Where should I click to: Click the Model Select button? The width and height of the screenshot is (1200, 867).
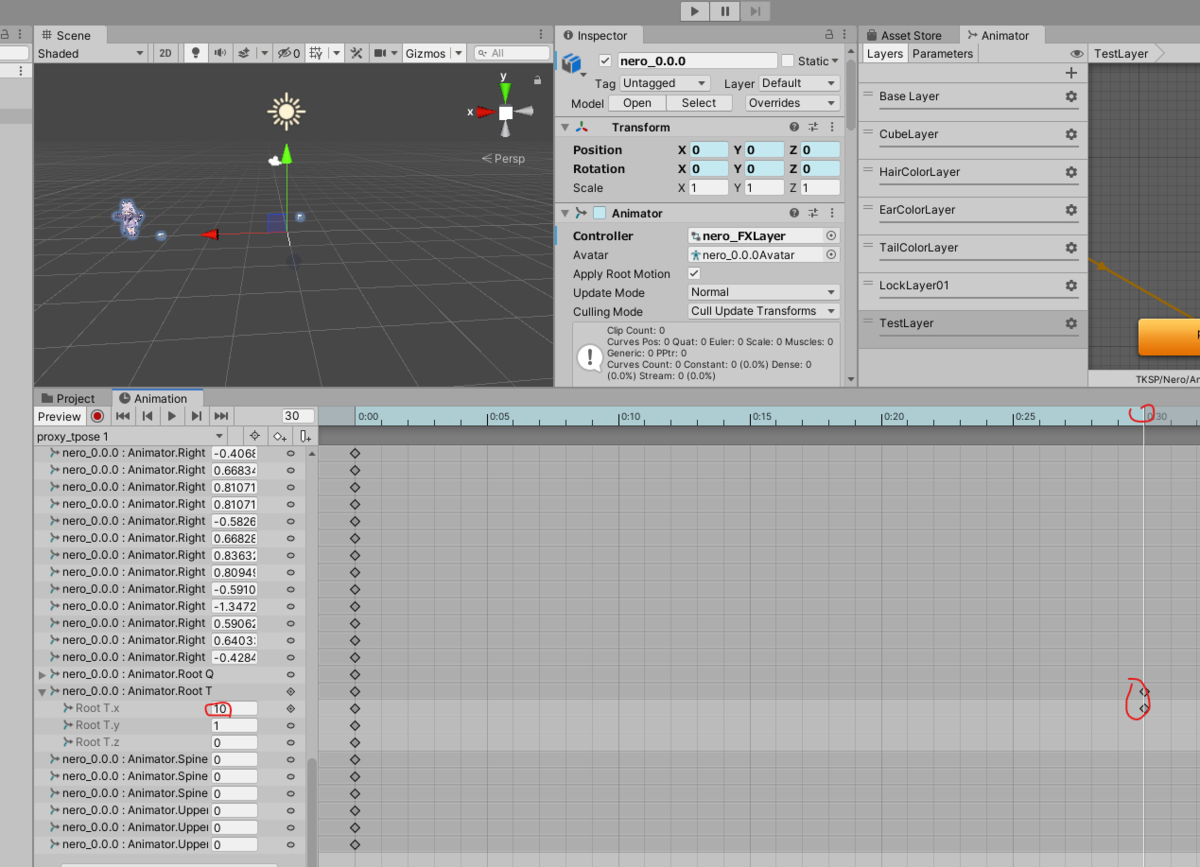coord(699,103)
